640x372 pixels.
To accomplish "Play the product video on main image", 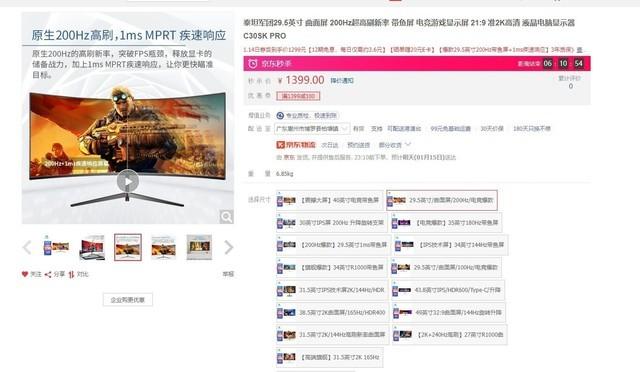I will click(128, 181).
